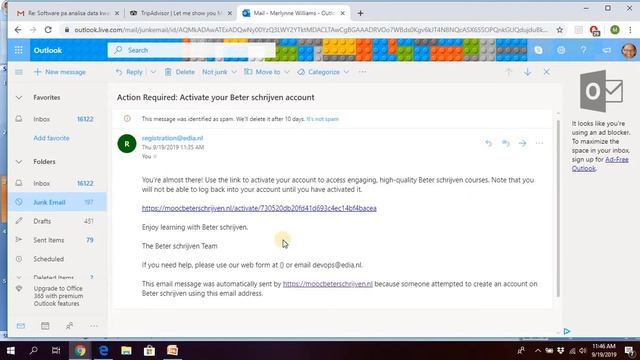Reply all using message header icon
The width and height of the screenshot is (640, 360).
point(505,143)
